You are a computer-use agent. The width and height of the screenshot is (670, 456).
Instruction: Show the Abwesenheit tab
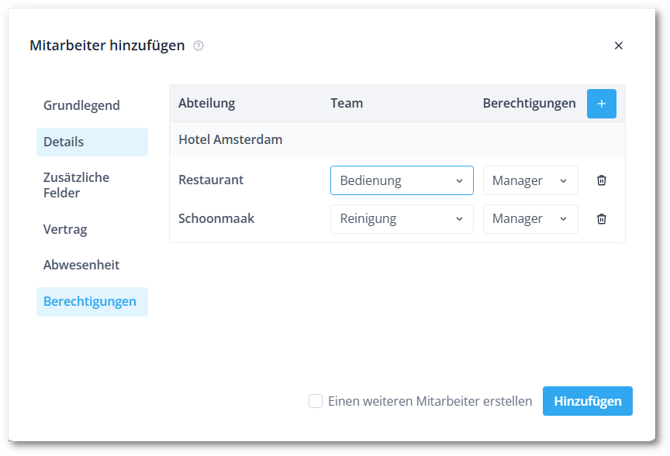[x=81, y=266]
